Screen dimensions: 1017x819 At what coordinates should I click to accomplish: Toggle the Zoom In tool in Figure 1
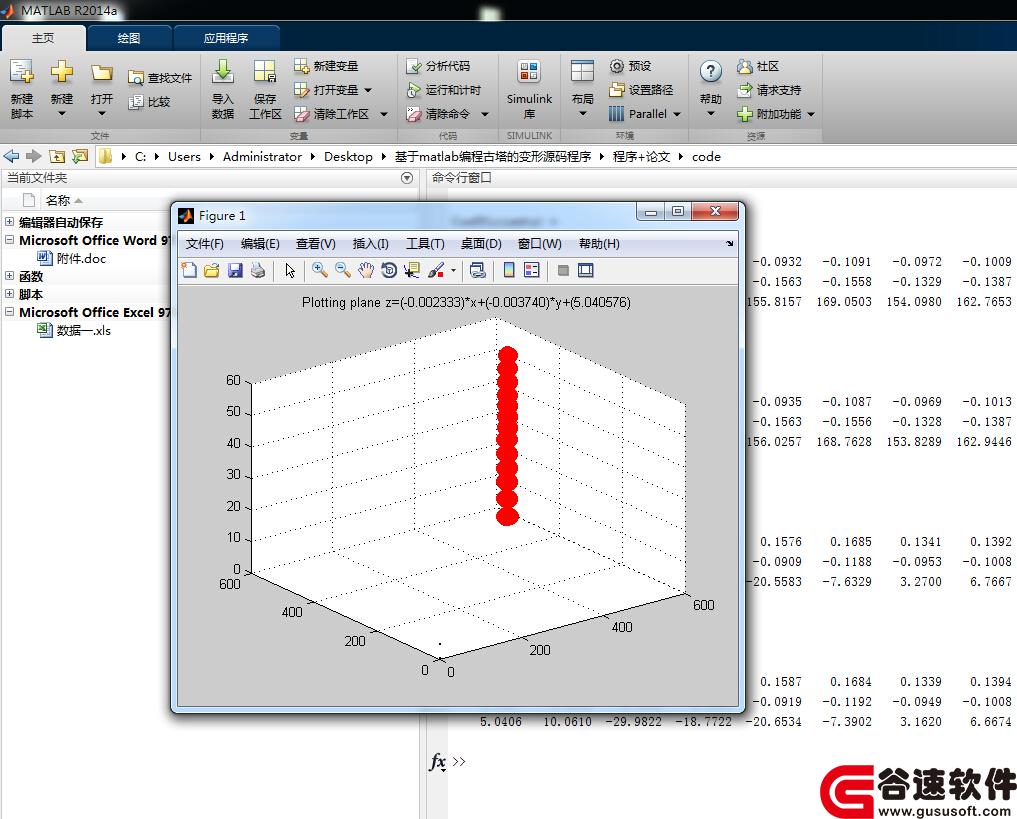click(320, 270)
